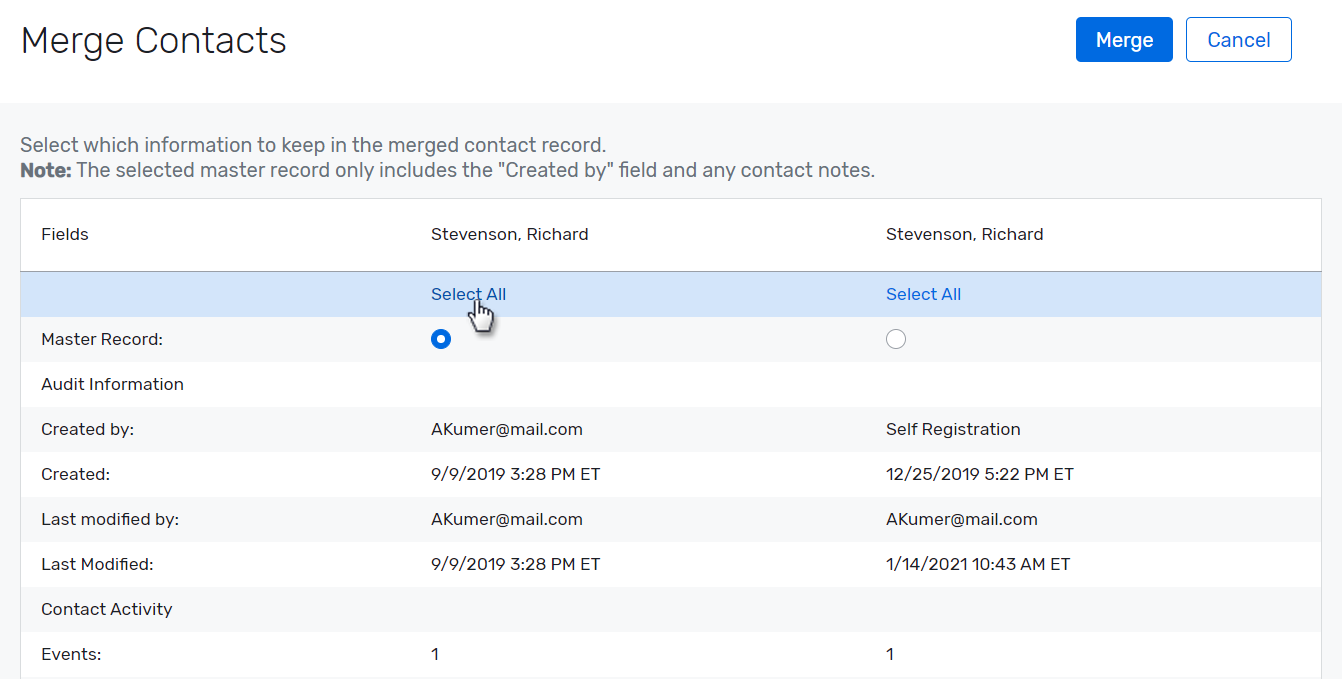Click the left Stevenson, Richard column header

coord(509,234)
